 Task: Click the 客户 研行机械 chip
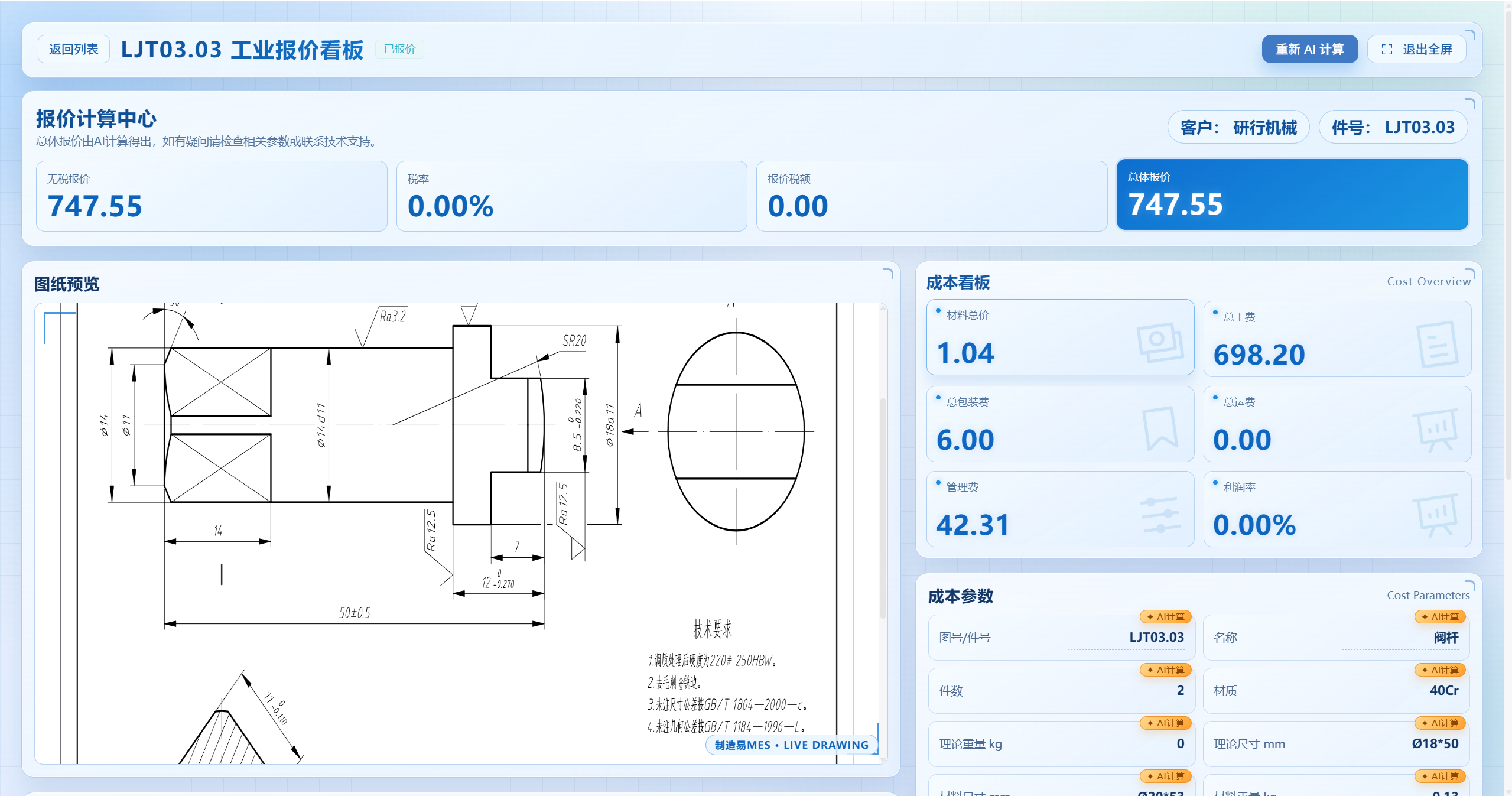click(1238, 126)
